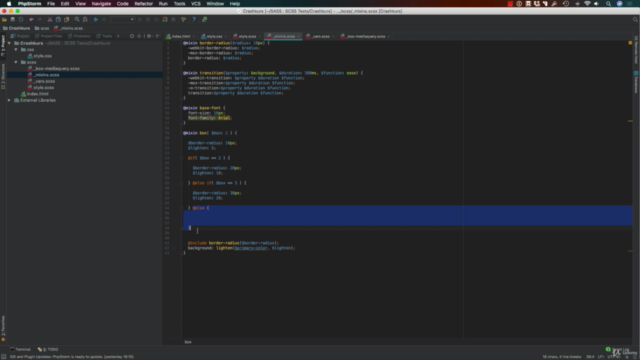Screen dimensions: 640x360
Task: Toggle the Structure side tool button
Action: (3, 76)
